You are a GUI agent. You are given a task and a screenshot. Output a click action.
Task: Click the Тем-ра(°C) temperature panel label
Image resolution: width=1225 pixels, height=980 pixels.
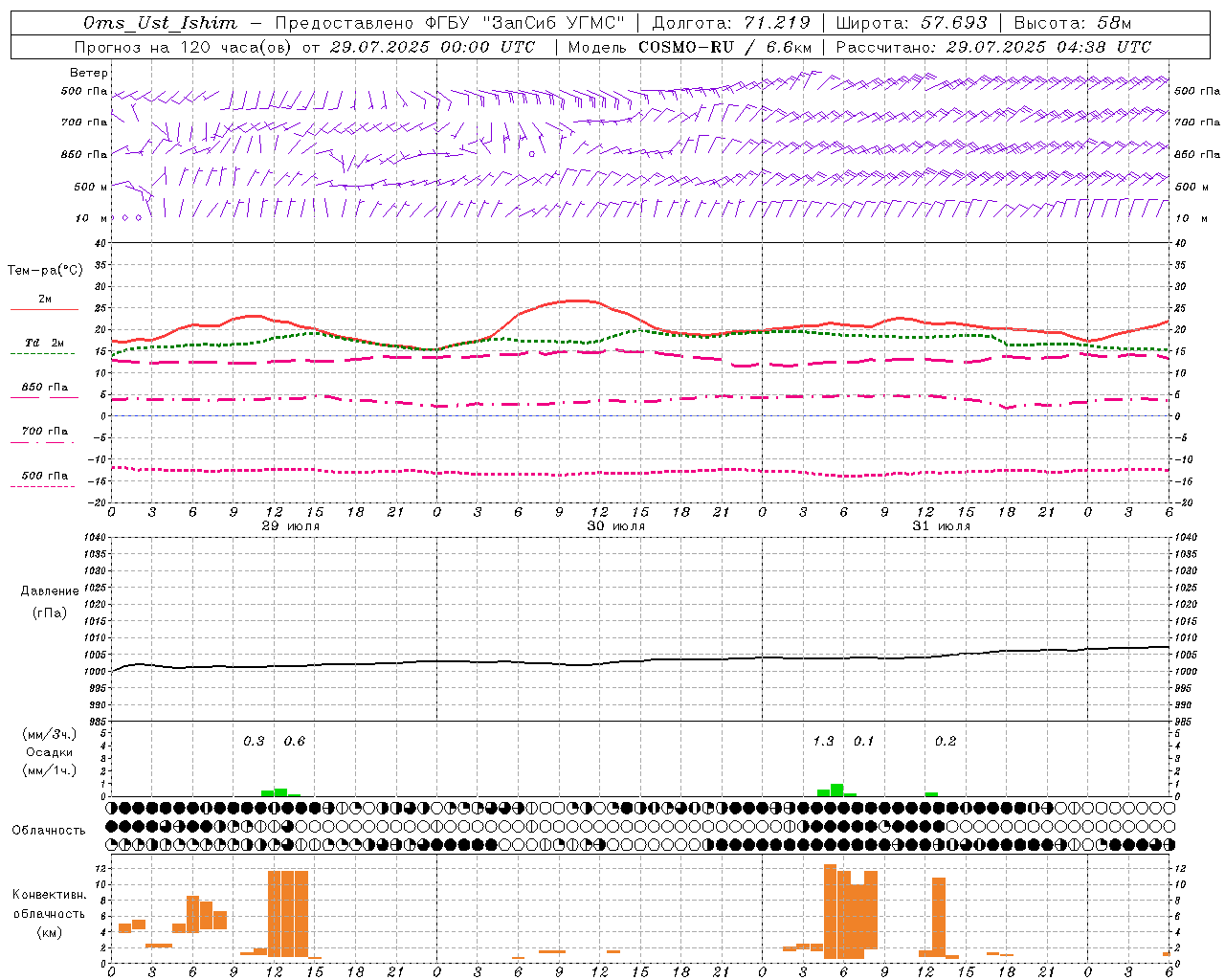click(45, 271)
